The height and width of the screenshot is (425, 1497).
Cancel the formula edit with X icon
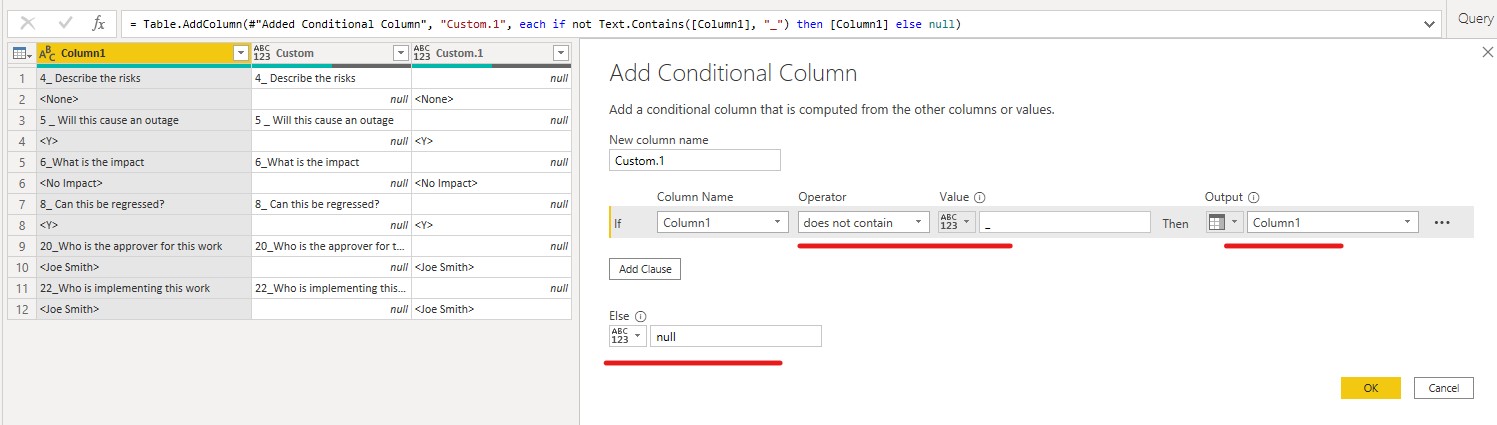pos(28,22)
